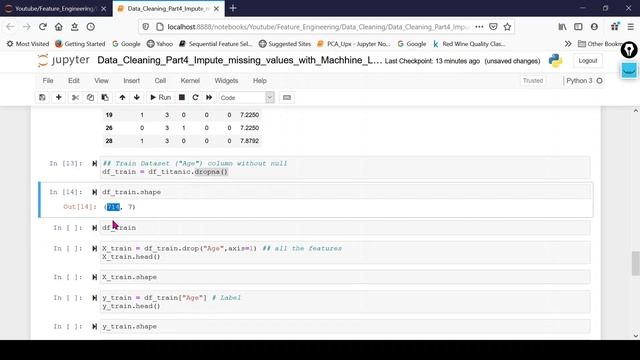The width and height of the screenshot is (640, 360).
Task: Open page actions three-dot menu
Action: 479,27
